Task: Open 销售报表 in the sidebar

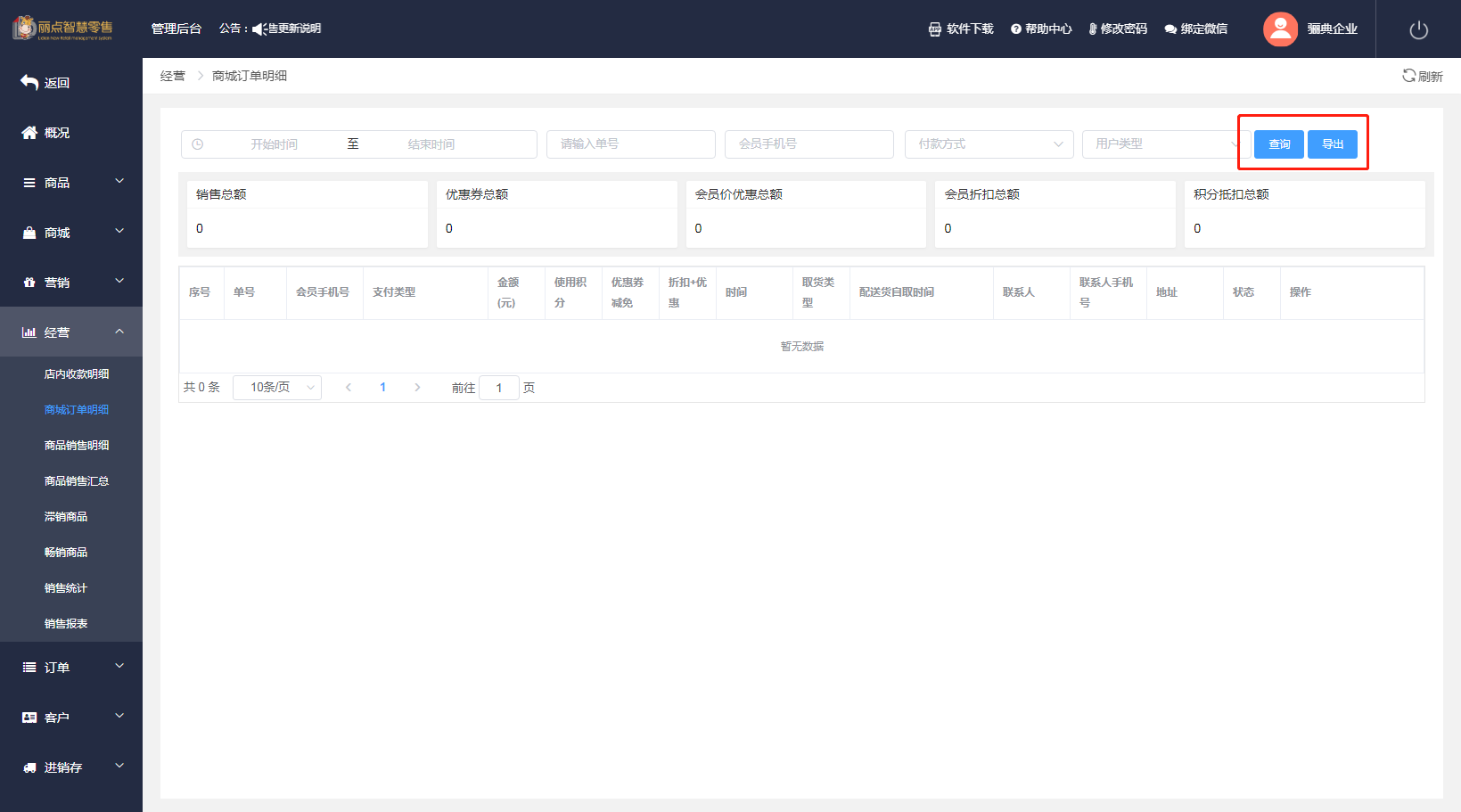Action: coord(66,624)
